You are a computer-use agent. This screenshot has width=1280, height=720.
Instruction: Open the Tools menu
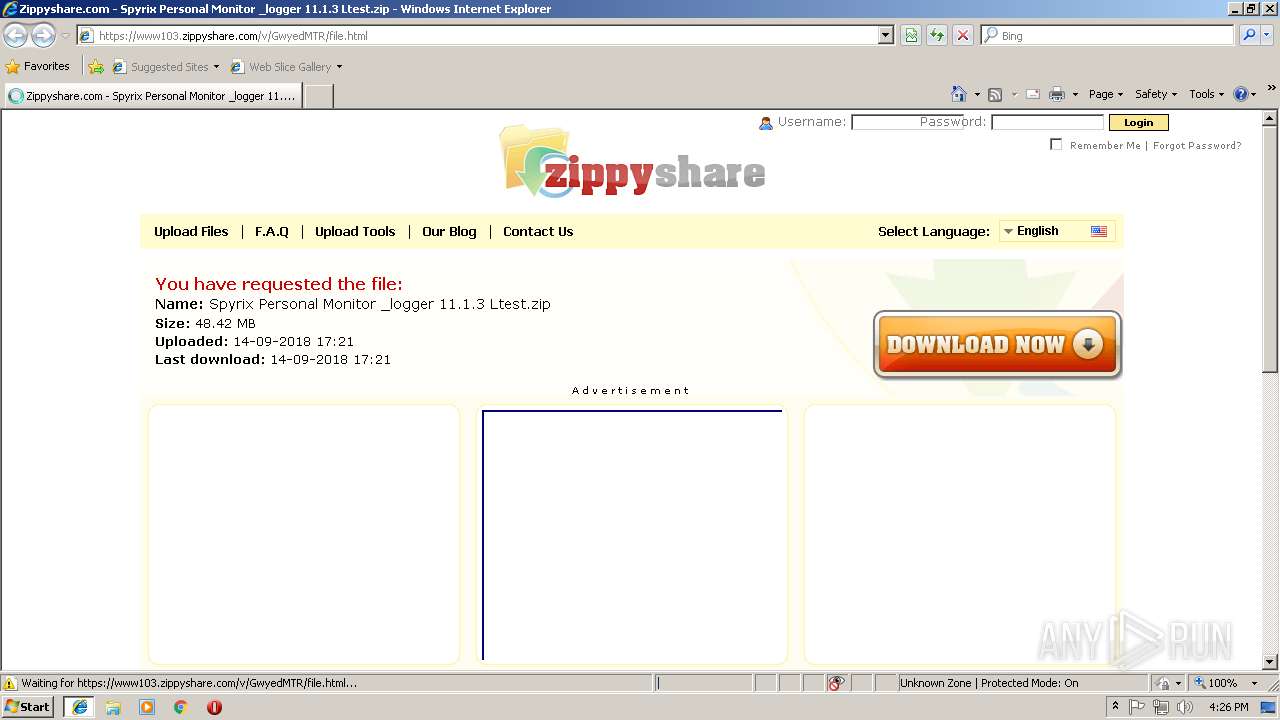point(1206,94)
